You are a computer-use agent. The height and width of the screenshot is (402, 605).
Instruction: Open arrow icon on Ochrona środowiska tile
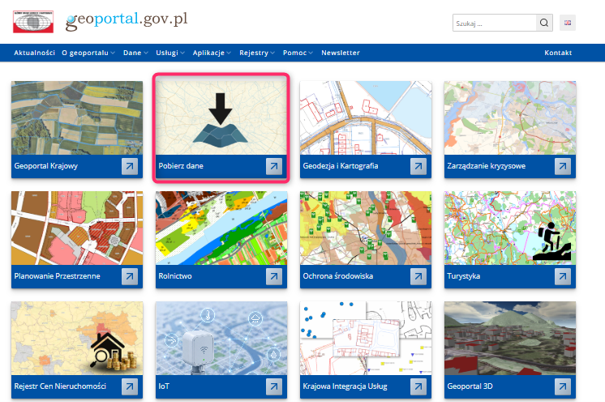tap(418, 276)
